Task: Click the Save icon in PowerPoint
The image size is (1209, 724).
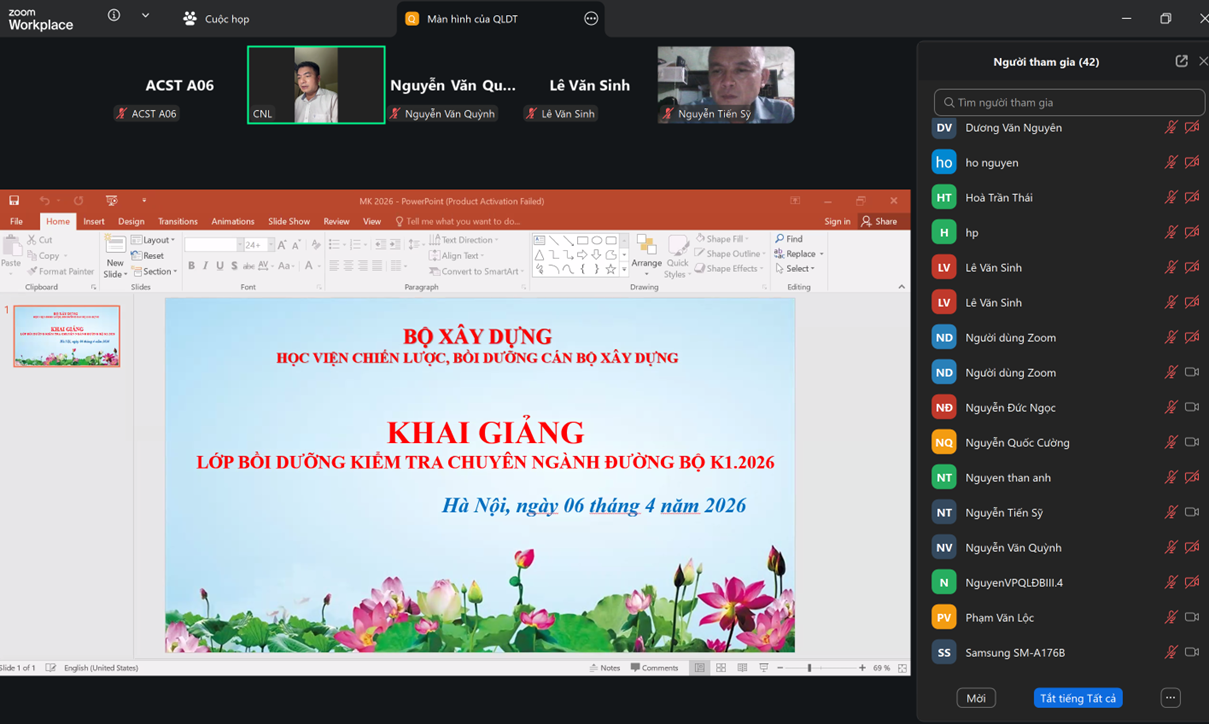Action: click(14, 201)
